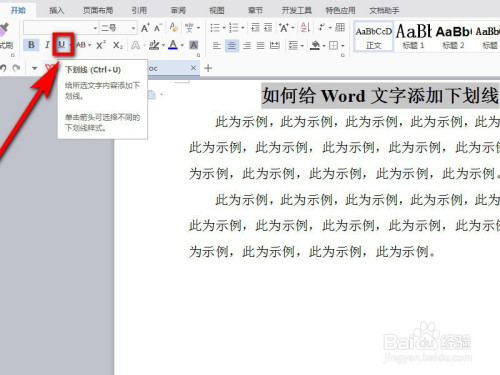The height and width of the screenshot is (375, 500).
Task: Switch to the 审阅 ribbon tab
Action: 178,10
